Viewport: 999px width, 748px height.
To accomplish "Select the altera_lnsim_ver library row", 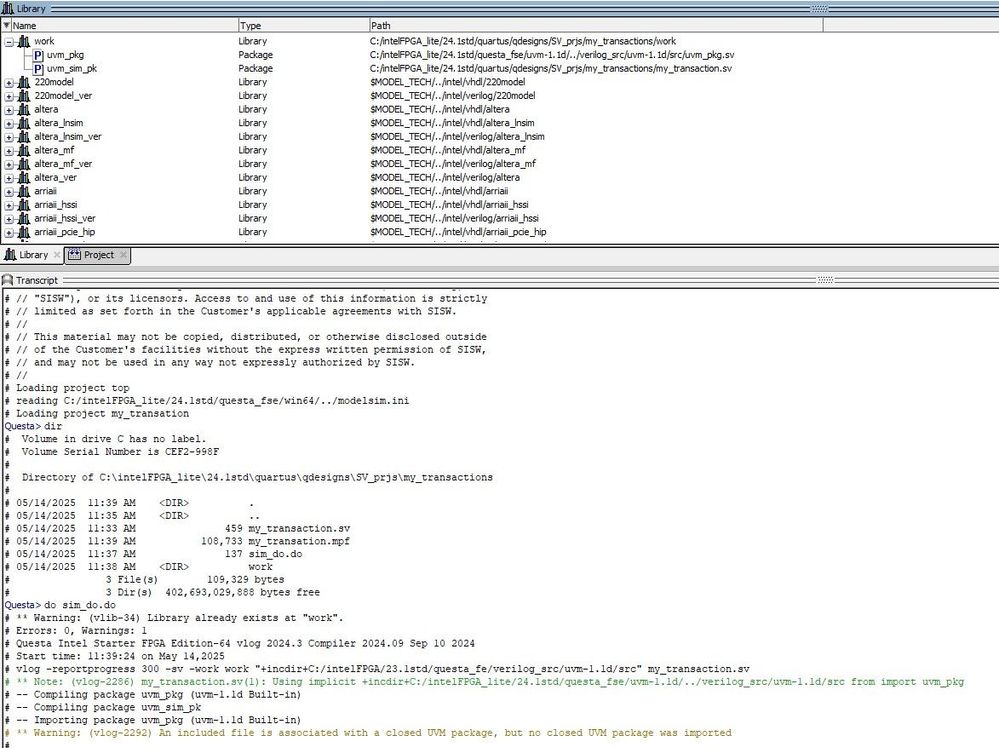I will tap(68, 136).
